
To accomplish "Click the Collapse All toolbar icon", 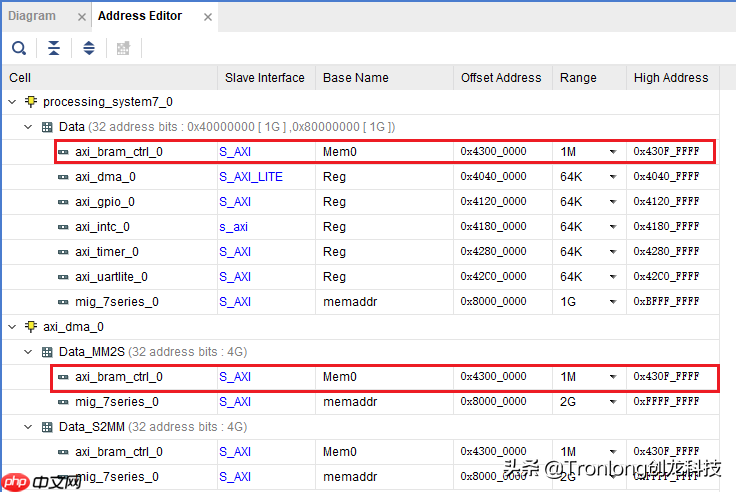I will (54, 48).
